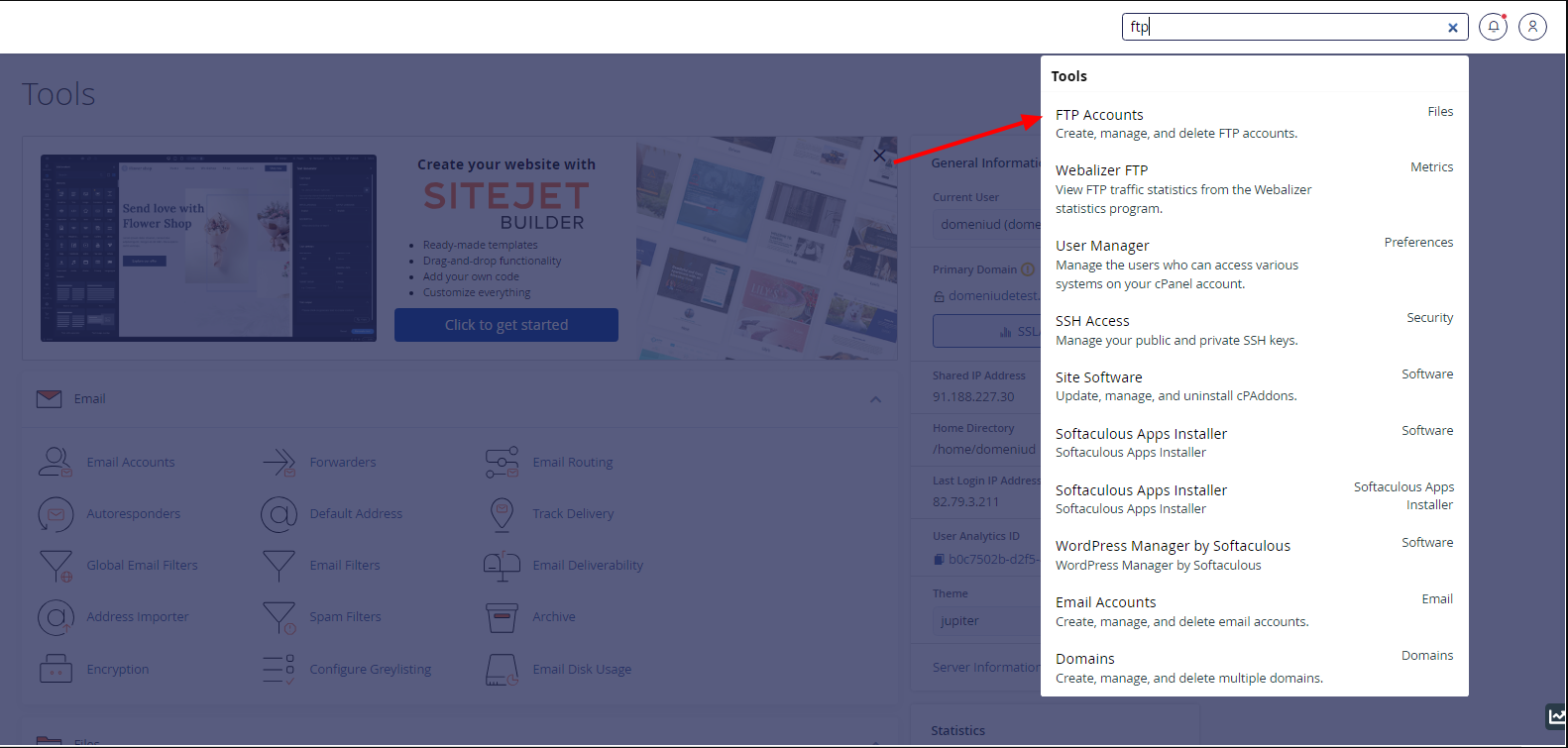Close the Sitejet Builder banner

[879, 156]
